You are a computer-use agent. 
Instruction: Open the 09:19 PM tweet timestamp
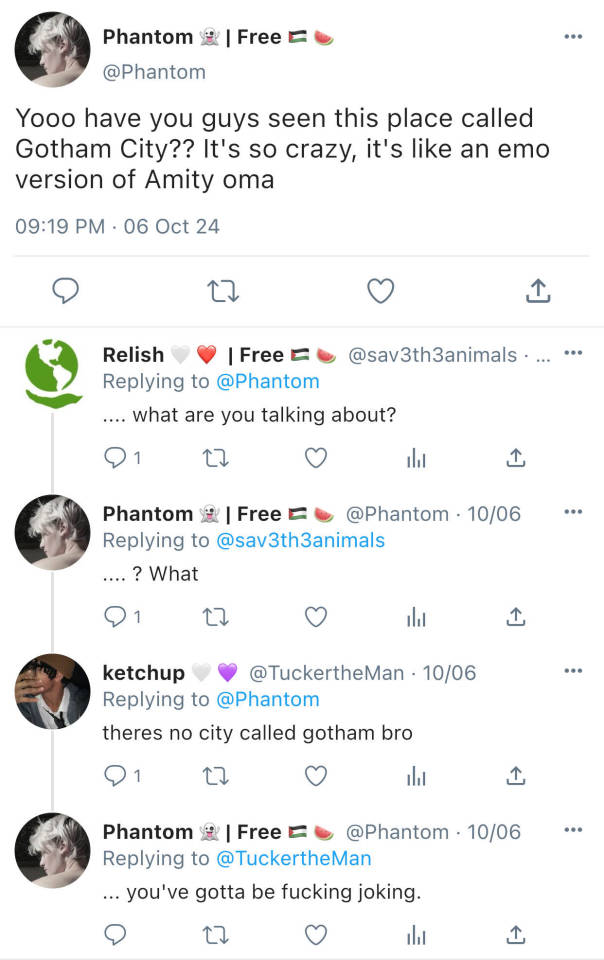[60, 226]
